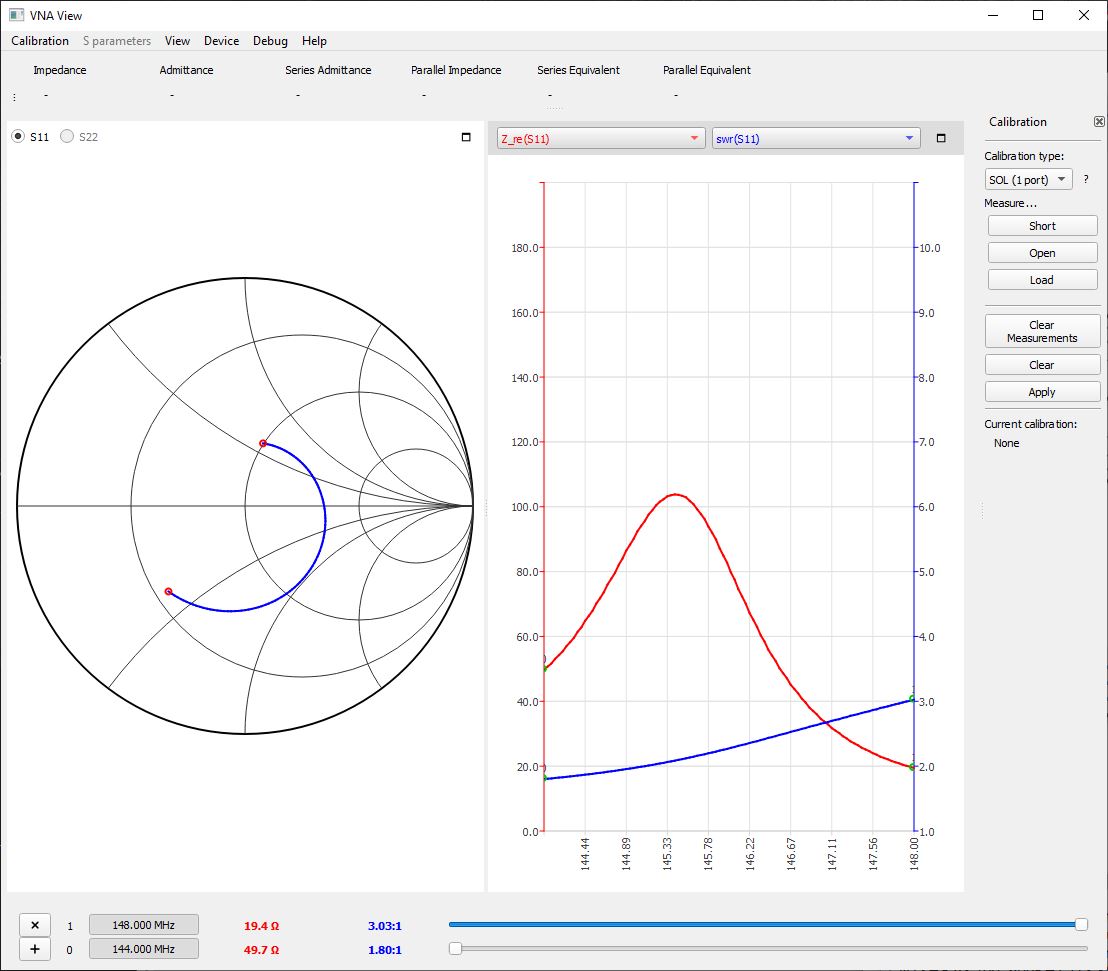Viewport: 1108px width, 971px height.
Task: Click the Series Equivalent label
Action: click(578, 70)
